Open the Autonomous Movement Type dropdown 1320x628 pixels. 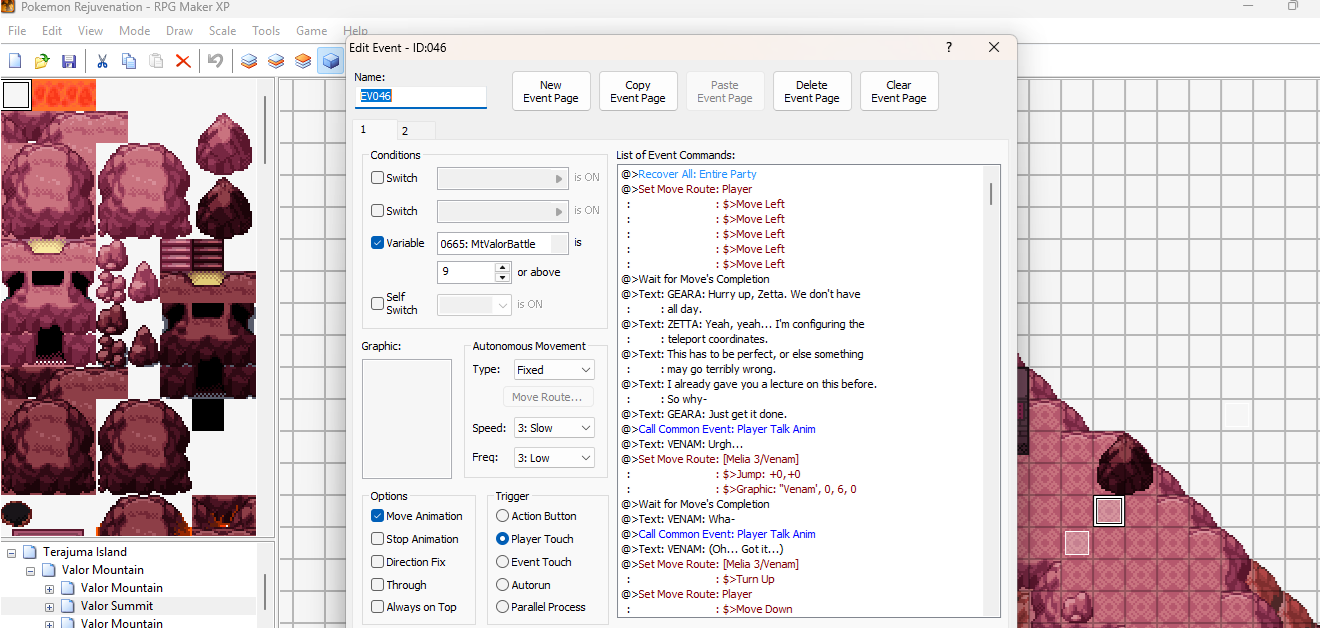click(x=554, y=370)
